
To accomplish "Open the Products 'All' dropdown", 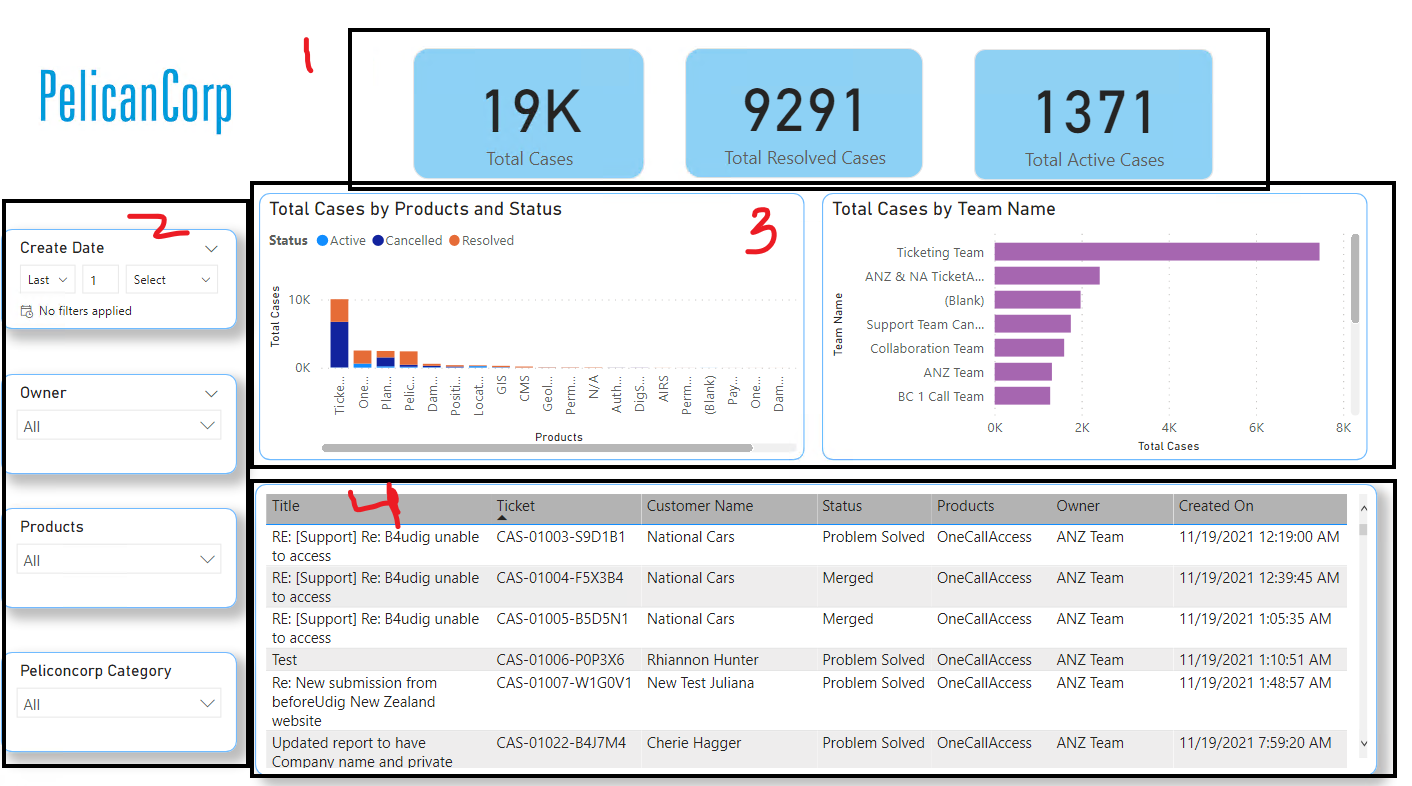I will 118,558.
